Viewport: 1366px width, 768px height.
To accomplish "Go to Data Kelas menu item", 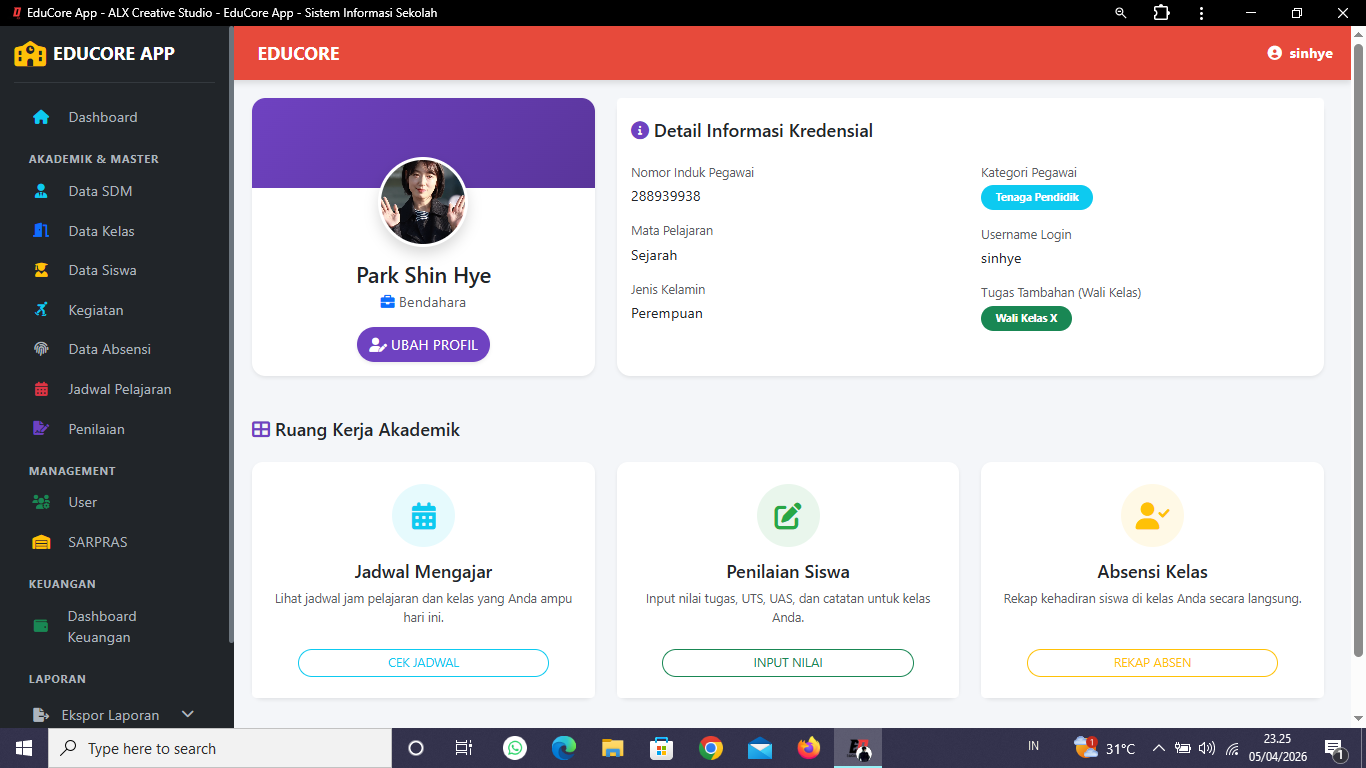I will coord(101,231).
